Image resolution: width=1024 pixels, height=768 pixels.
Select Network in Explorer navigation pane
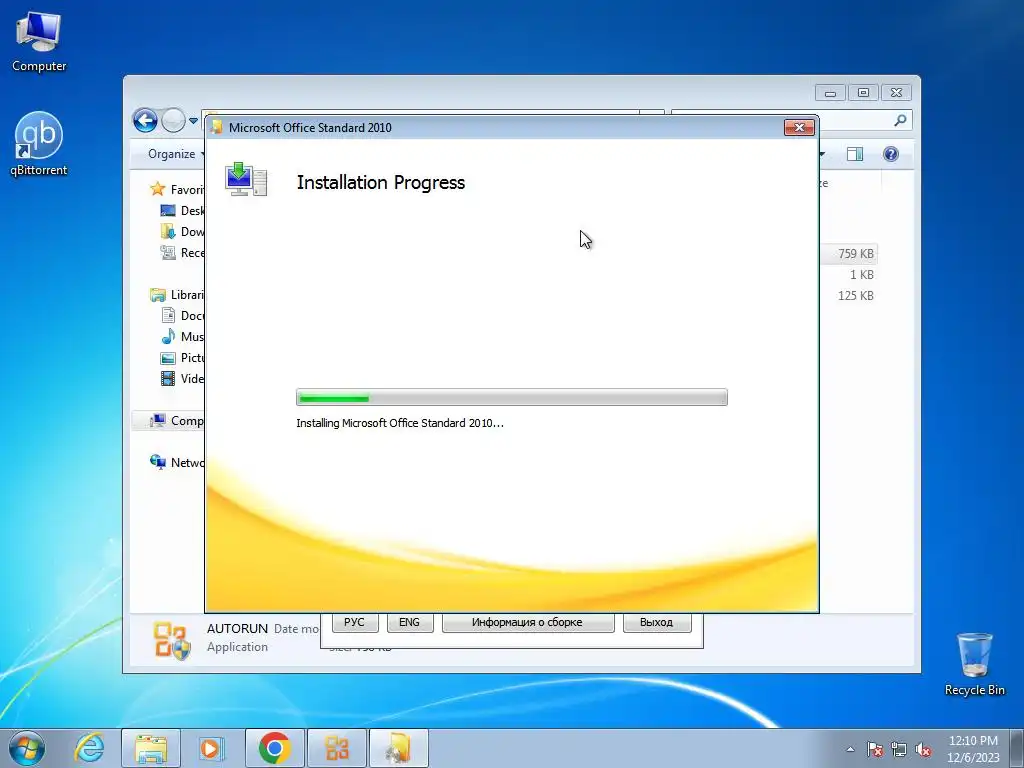(x=177, y=462)
